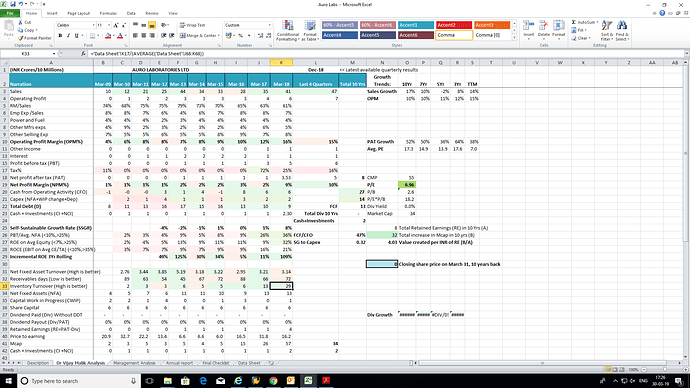
Task: Open the Clear options
Action: [x=581, y=38]
